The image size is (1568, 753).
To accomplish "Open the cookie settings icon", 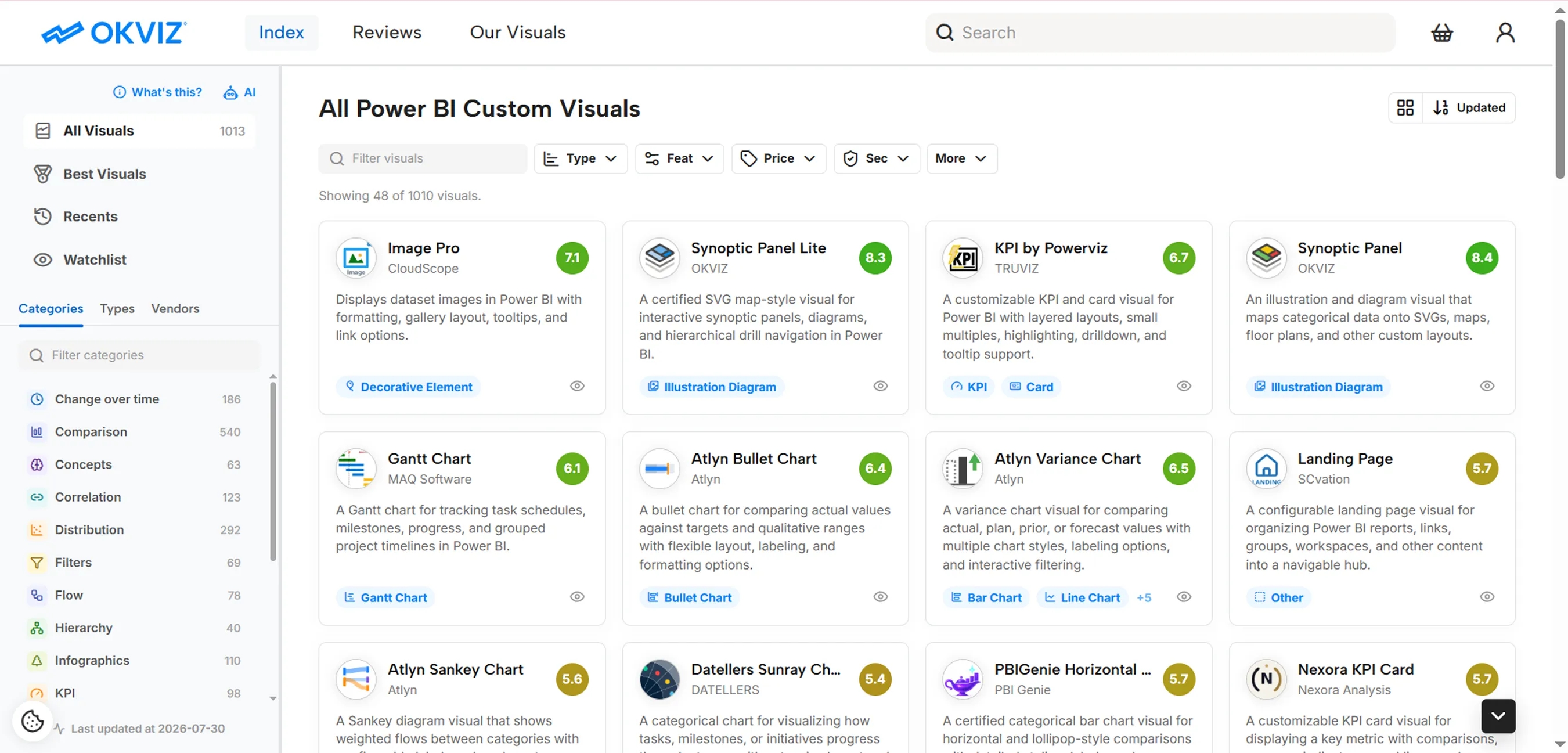I will click(x=33, y=721).
